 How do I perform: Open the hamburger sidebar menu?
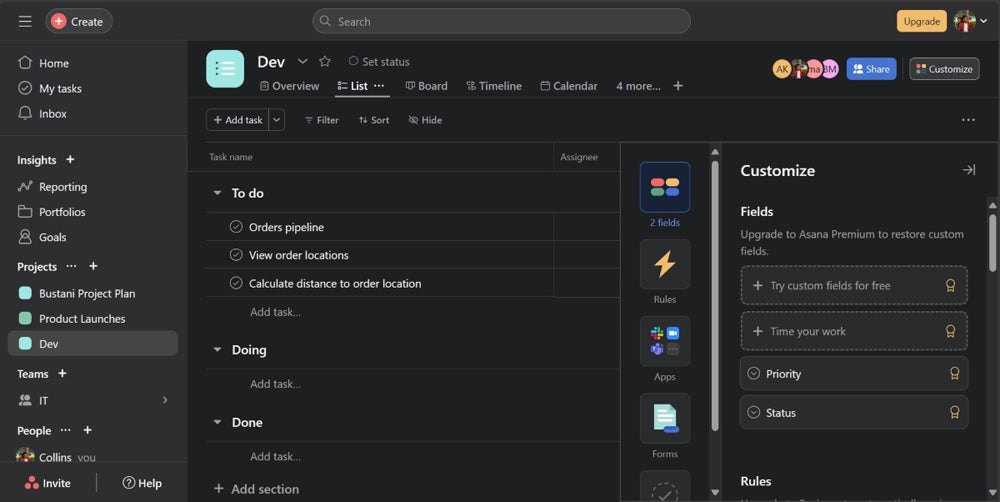tap(25, 22)
